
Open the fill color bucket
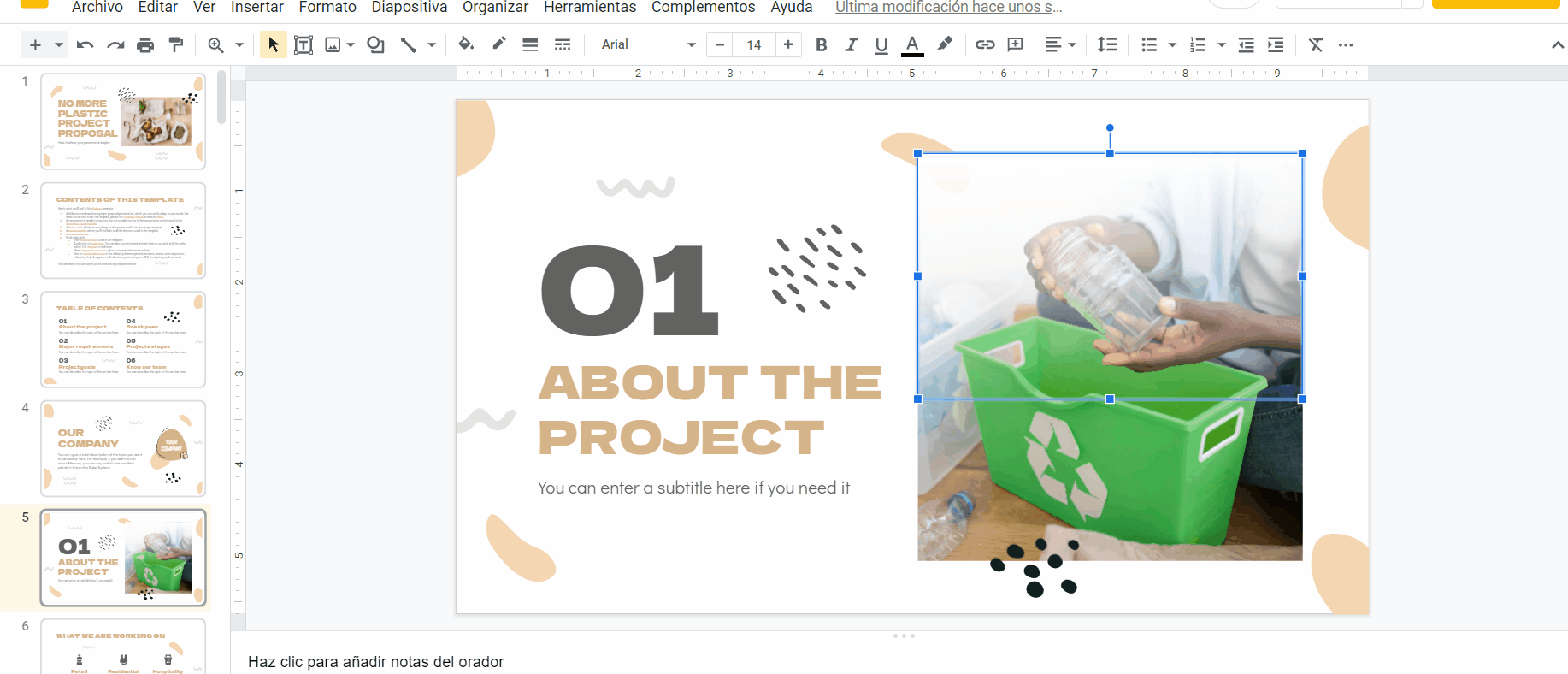pyautogui.click(x=466, y=44)
